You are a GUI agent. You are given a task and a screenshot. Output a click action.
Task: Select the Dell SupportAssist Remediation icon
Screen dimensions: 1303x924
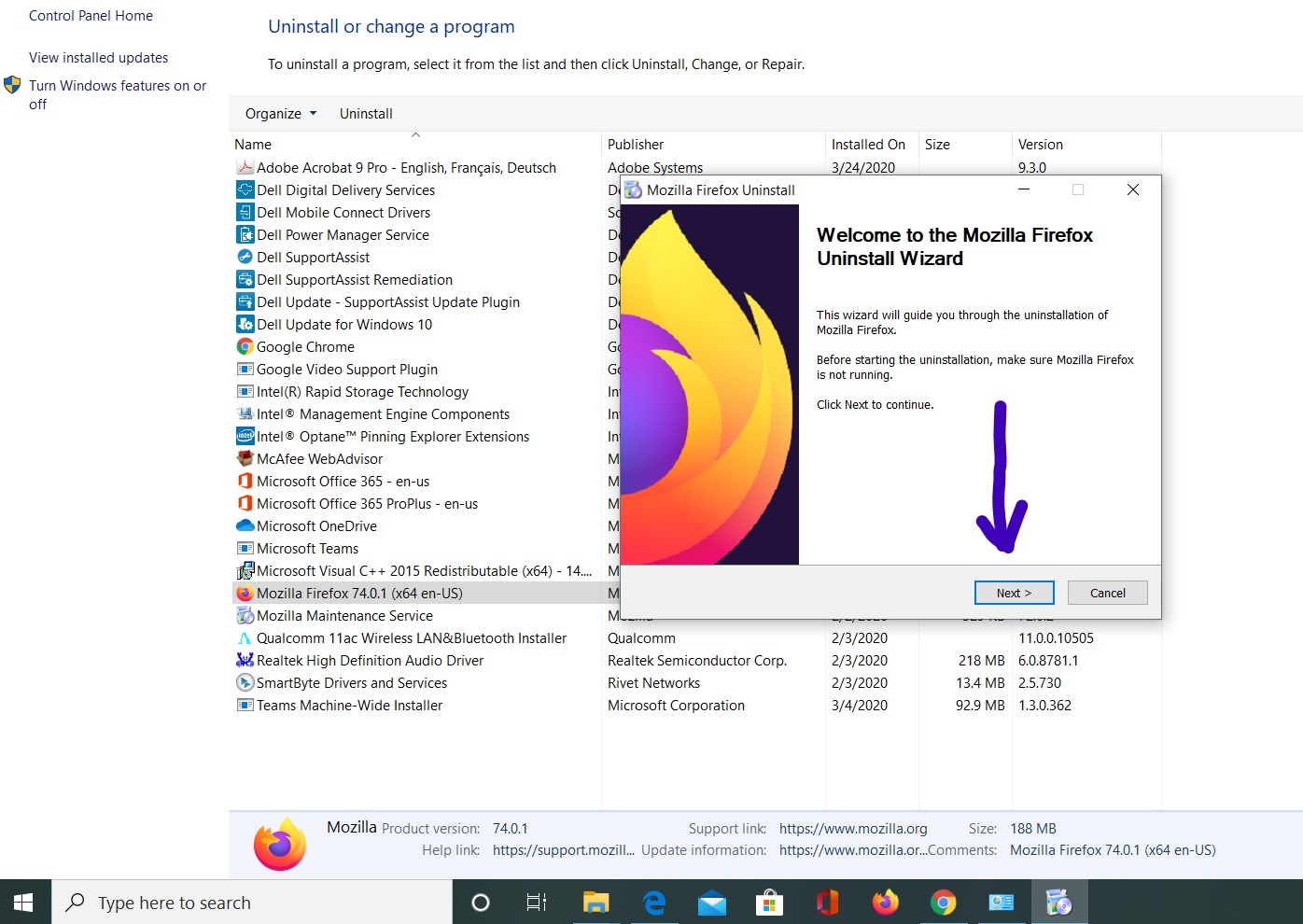click(245, 279)
